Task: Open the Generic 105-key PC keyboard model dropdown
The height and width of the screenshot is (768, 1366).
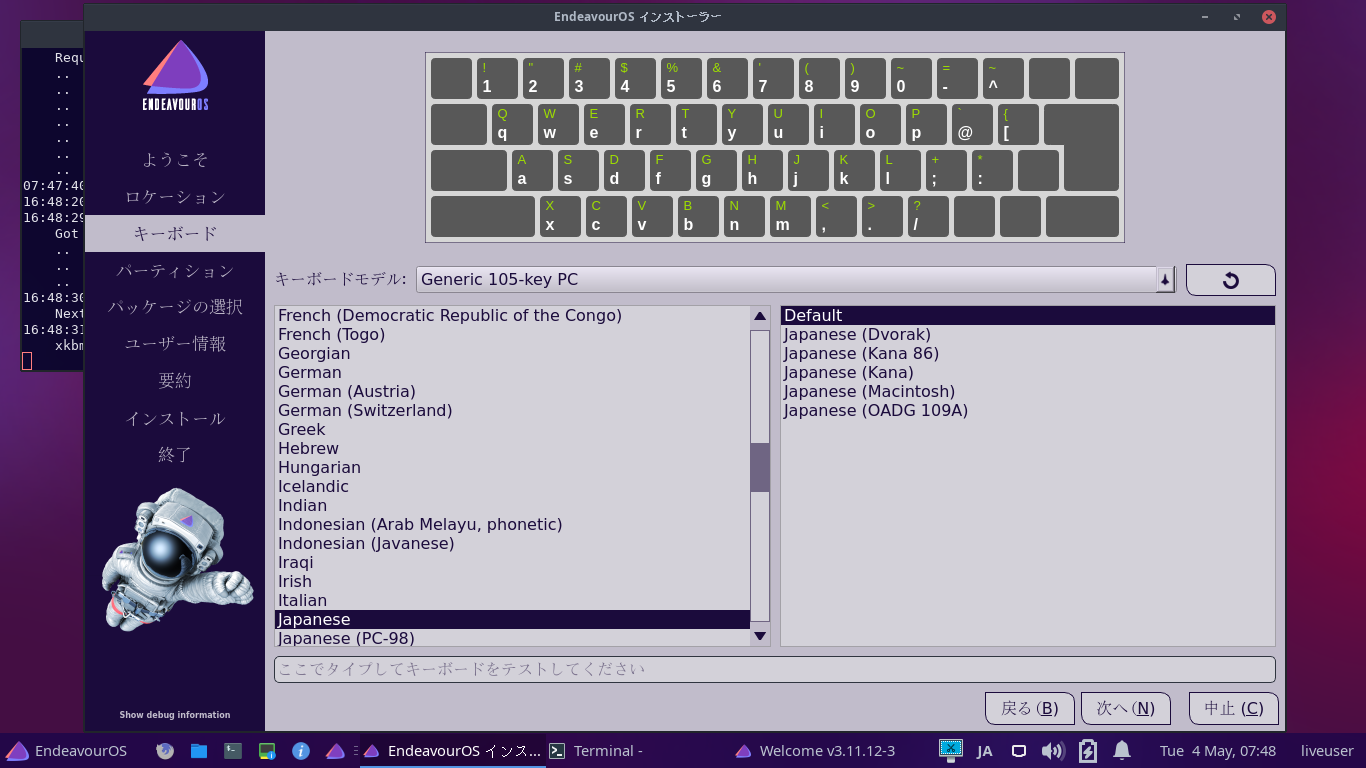Action: [x=796, y=280]
